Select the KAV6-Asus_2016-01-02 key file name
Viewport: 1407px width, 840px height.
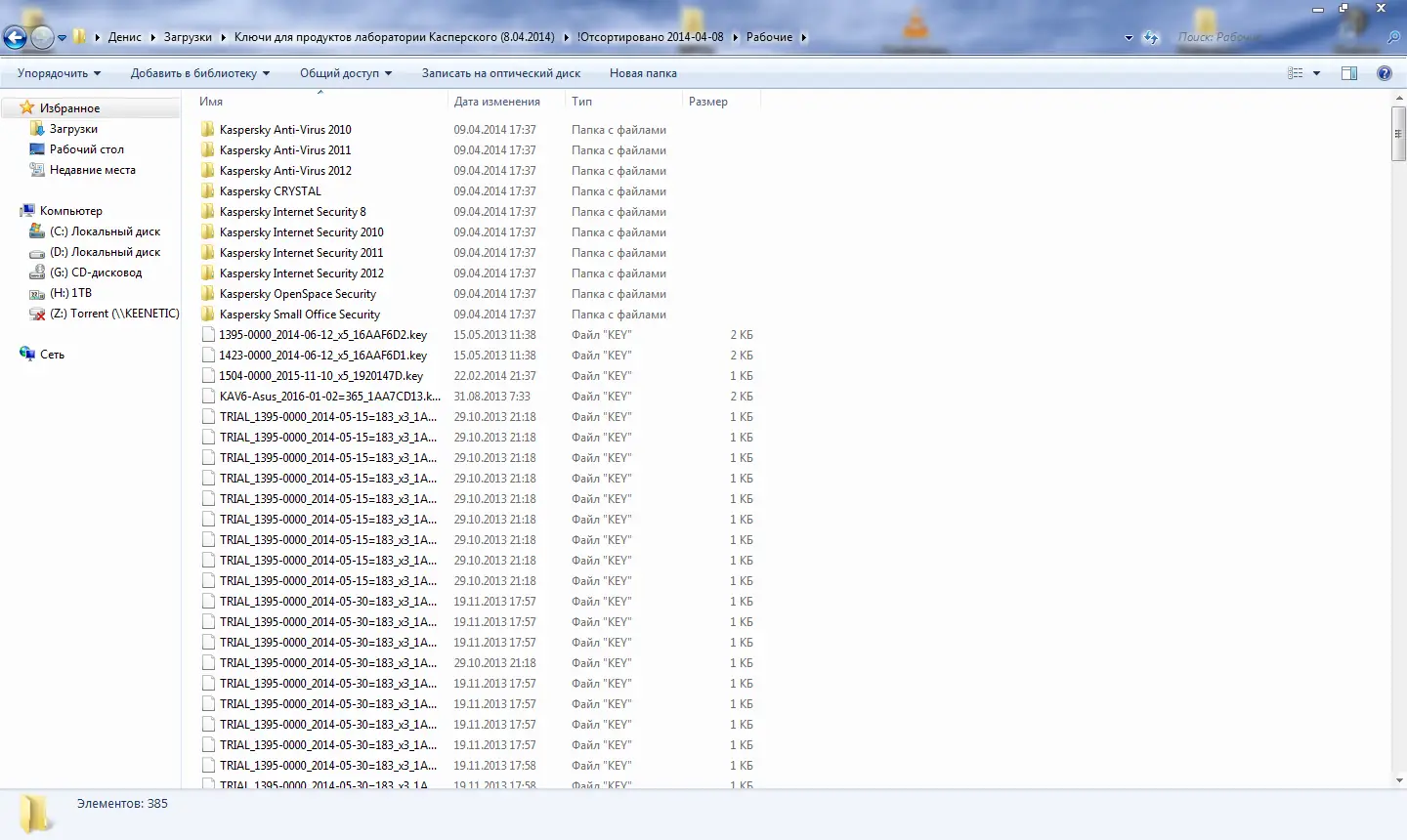[330, 397]
